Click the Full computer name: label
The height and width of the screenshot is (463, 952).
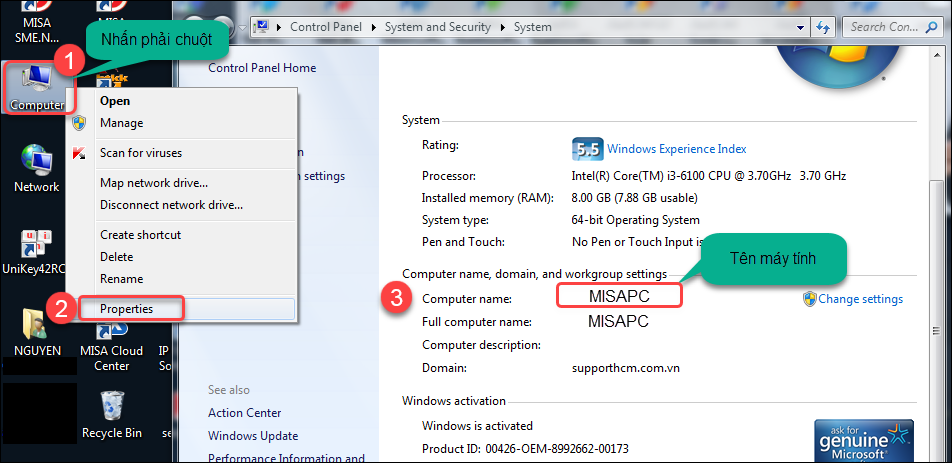click(477, 322)
